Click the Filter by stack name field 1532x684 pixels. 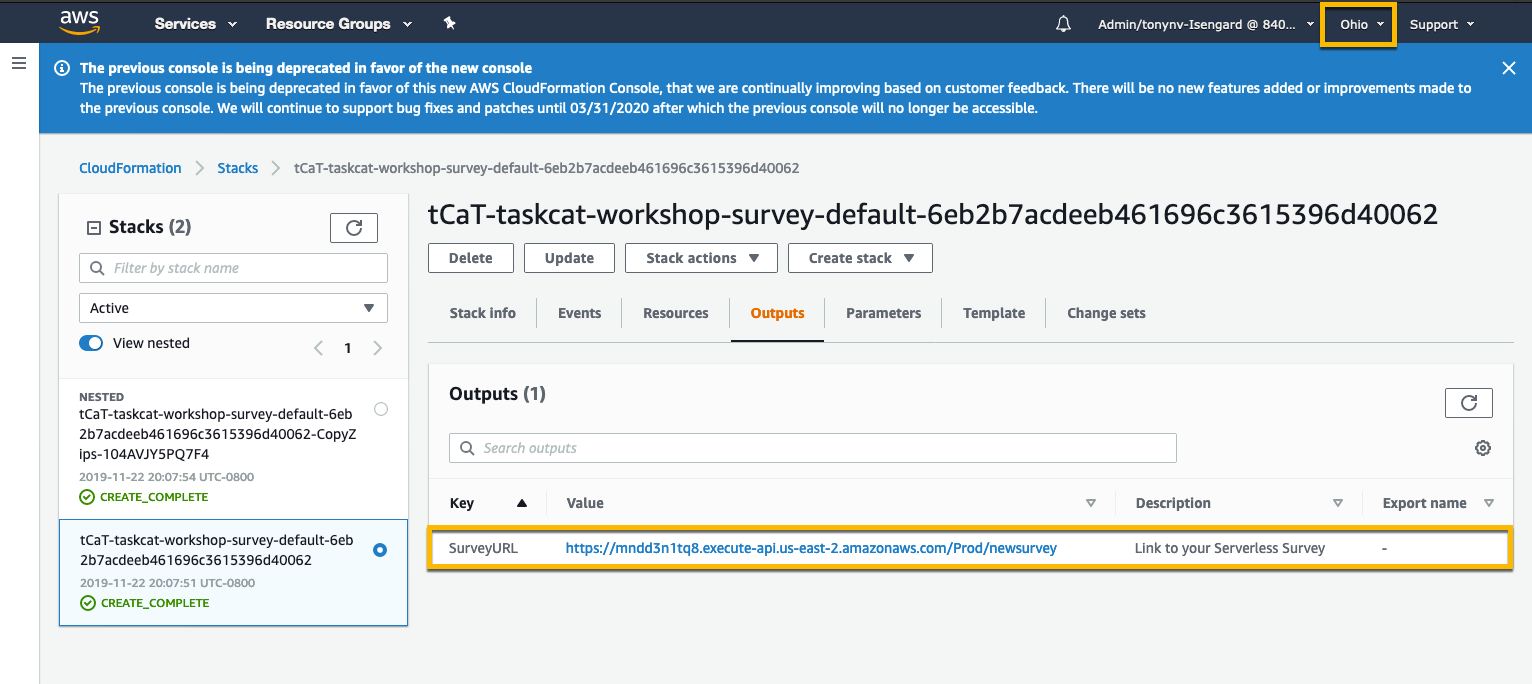pyautogui.click(x=233, y=268)
